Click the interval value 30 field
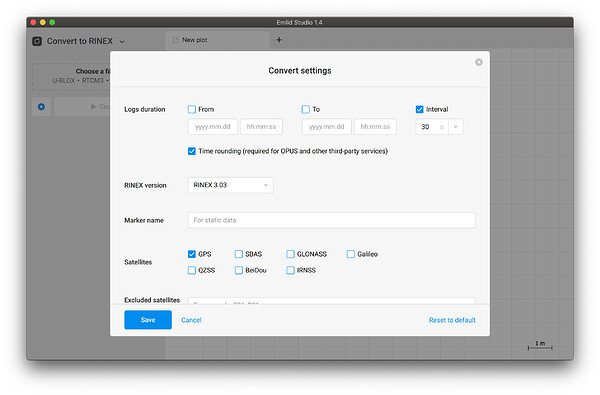This screenshot has width=600, height=395. 432,127
